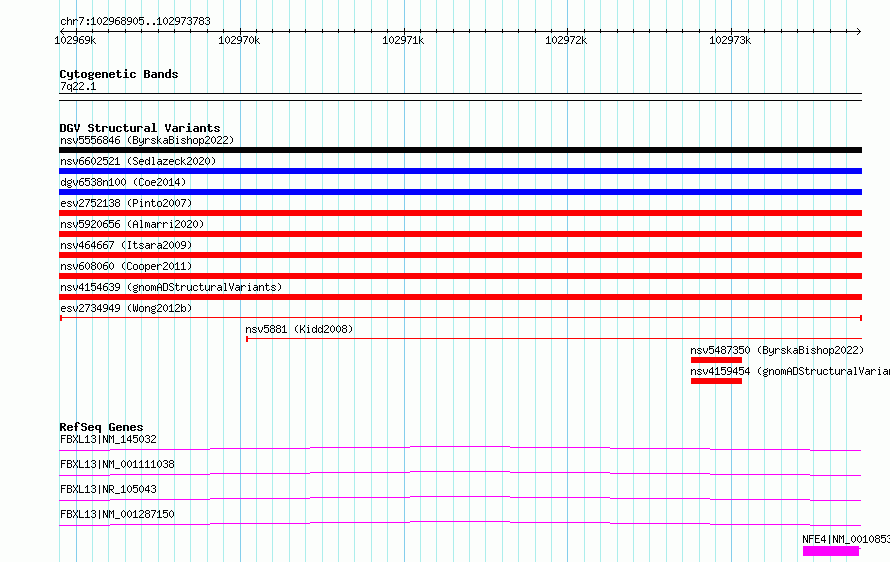Select the red nsv4154639 variant bar
Screen dimensions: 890x562
pos(460,297)
